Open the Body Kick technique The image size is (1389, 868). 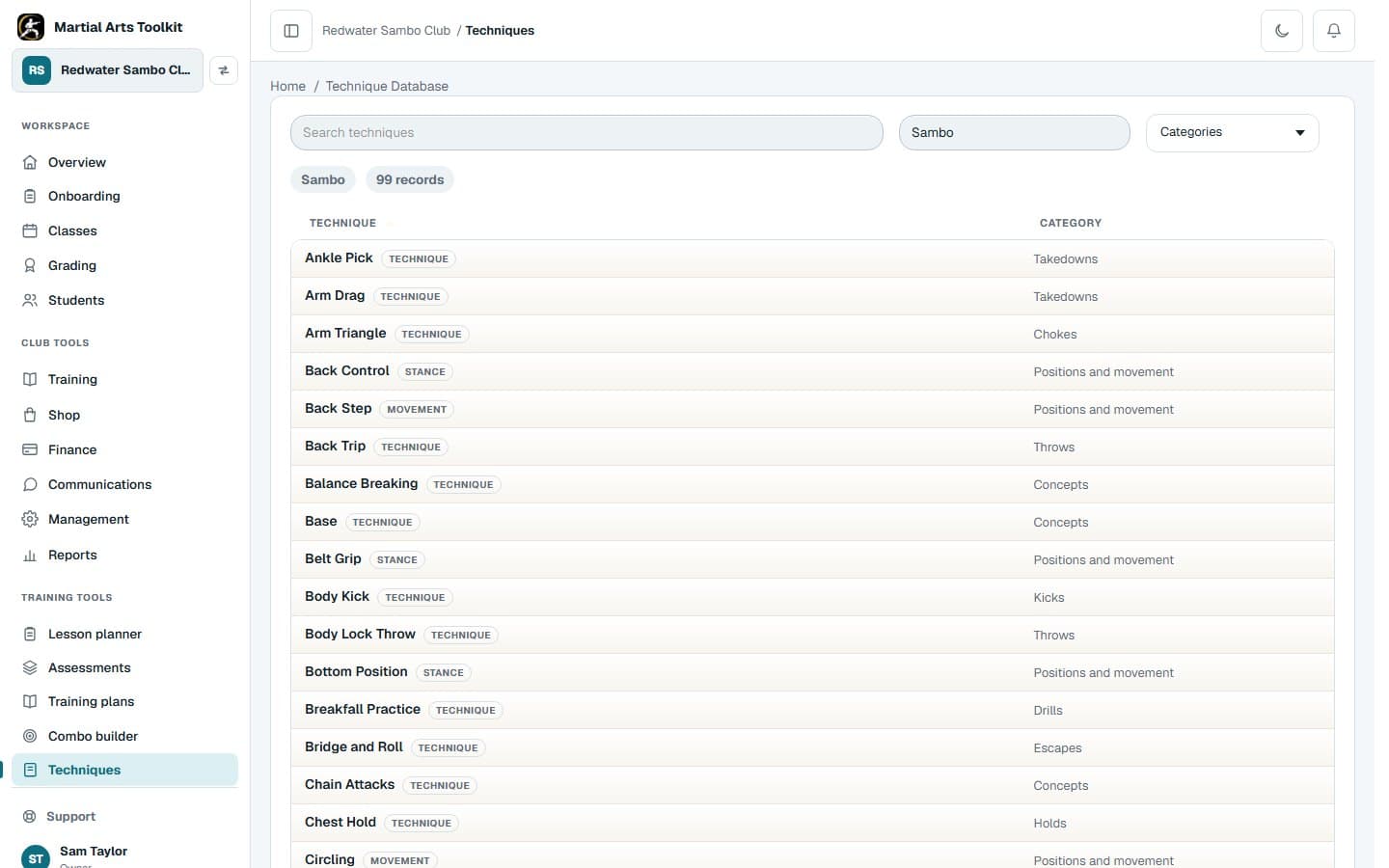812,597
